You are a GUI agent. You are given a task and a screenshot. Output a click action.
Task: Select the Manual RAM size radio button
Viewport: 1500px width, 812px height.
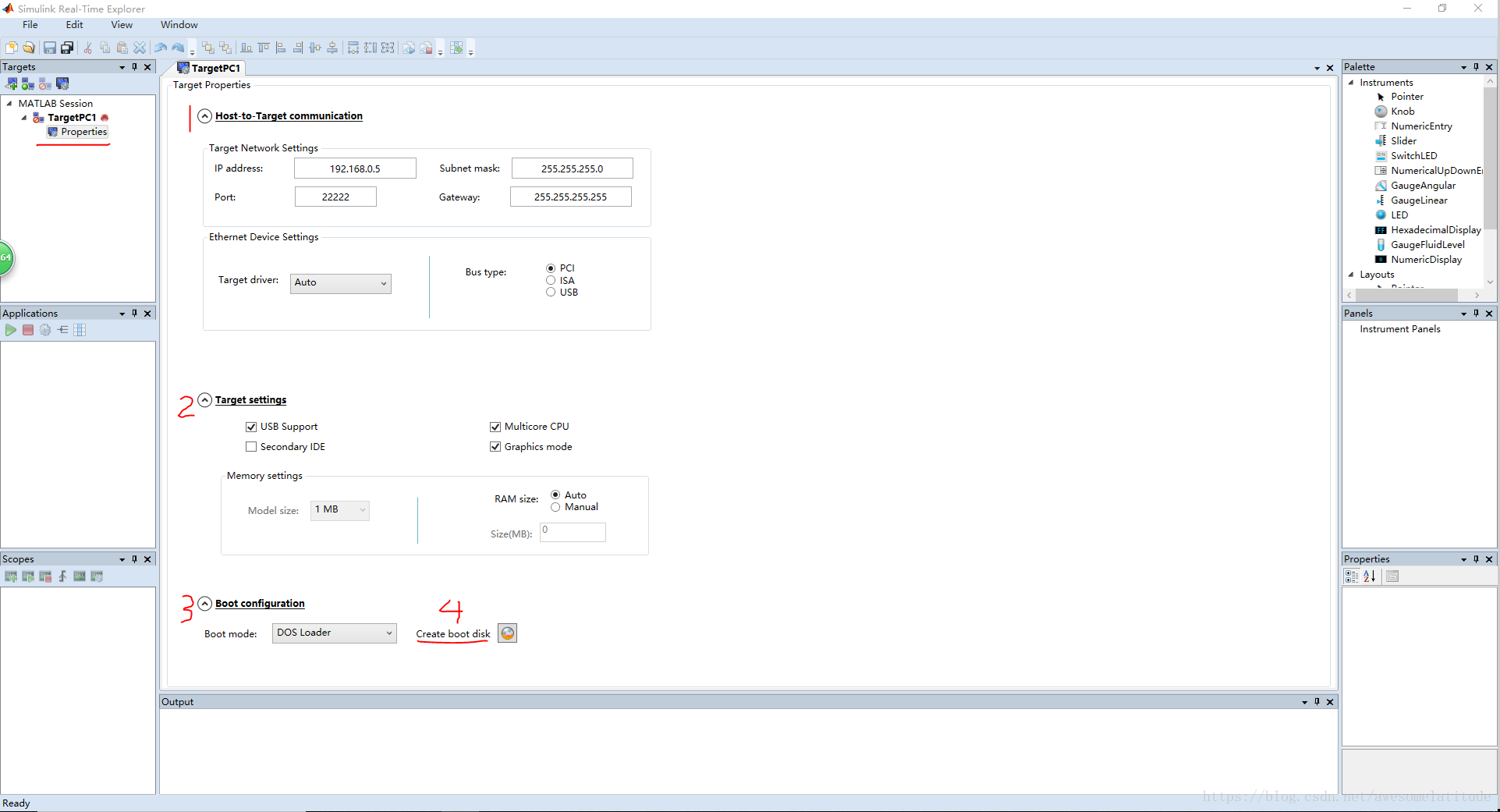coord(555,507)
